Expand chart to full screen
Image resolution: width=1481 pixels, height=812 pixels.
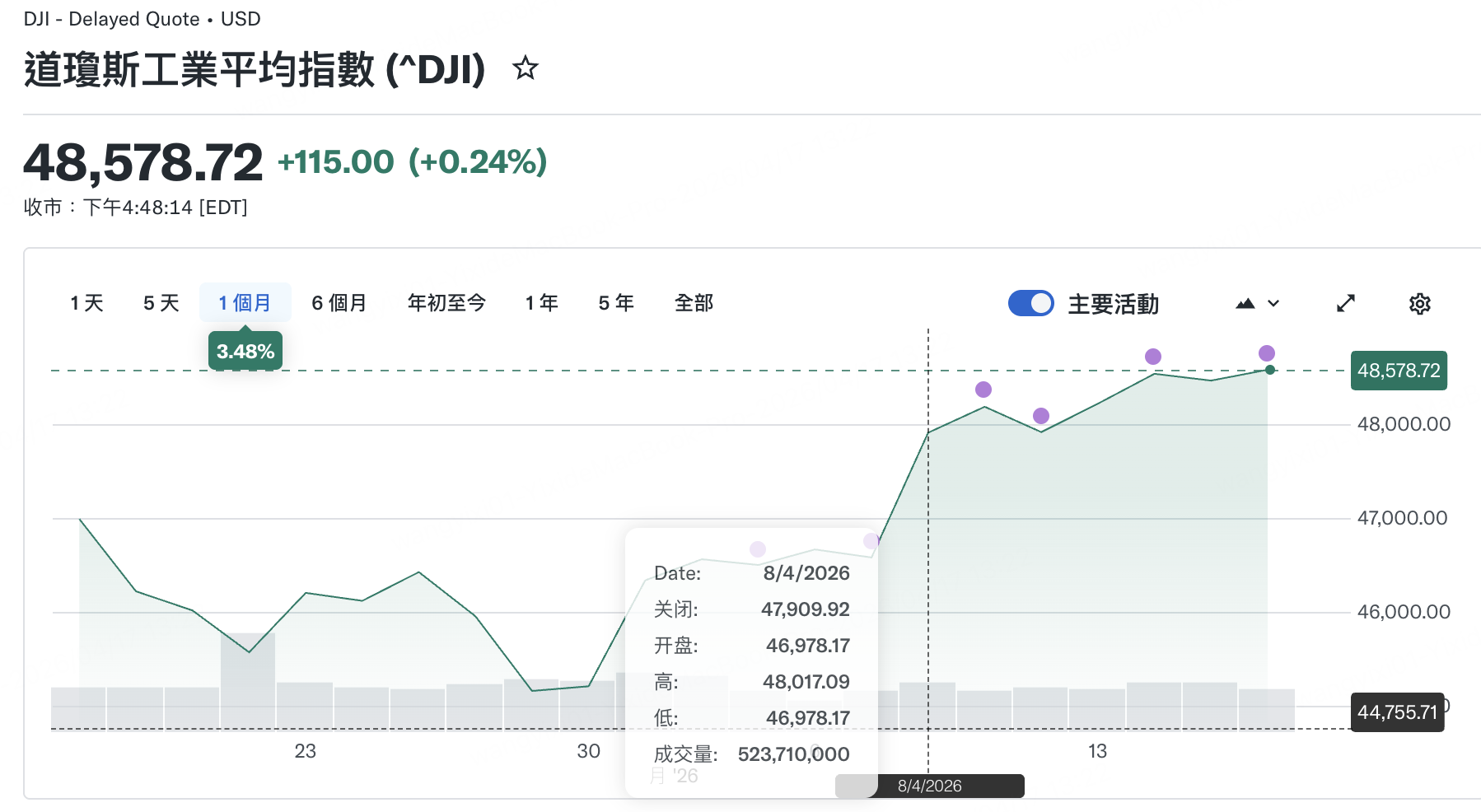coord(1345,304)
